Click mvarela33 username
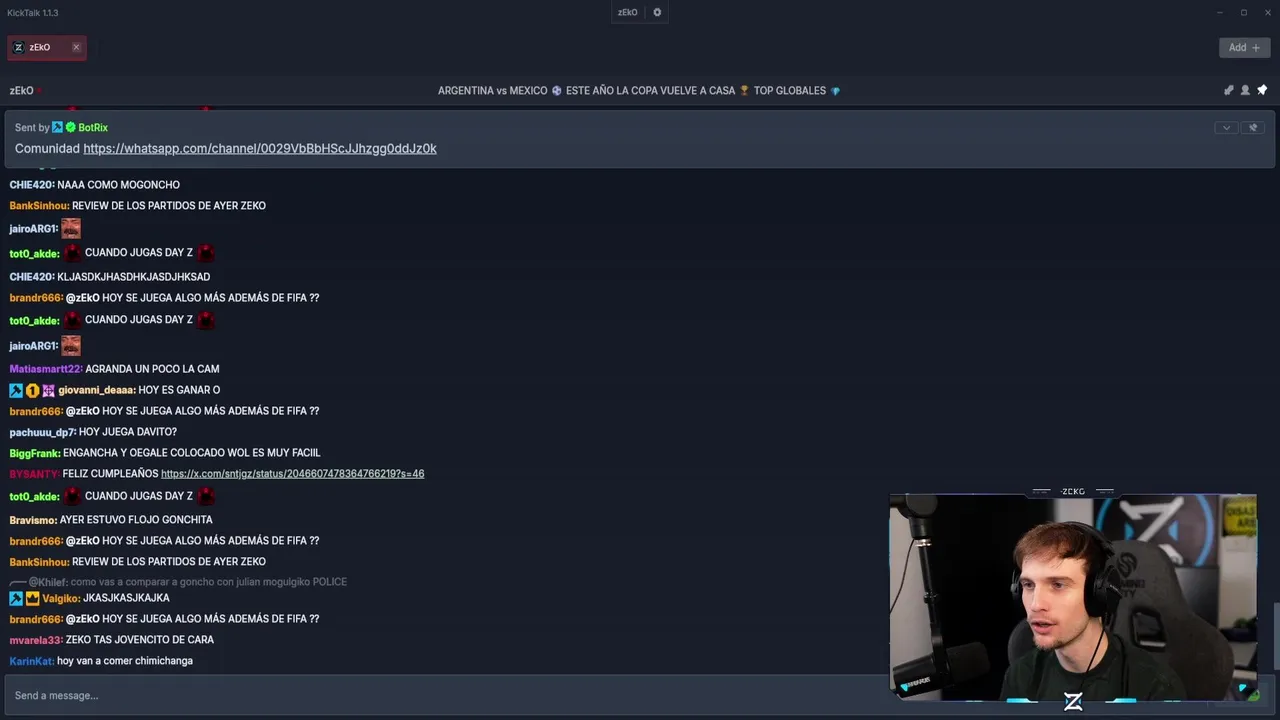The width and height of the screenshot is (1280, 720). pyautogui.click(x=36, y=640)
